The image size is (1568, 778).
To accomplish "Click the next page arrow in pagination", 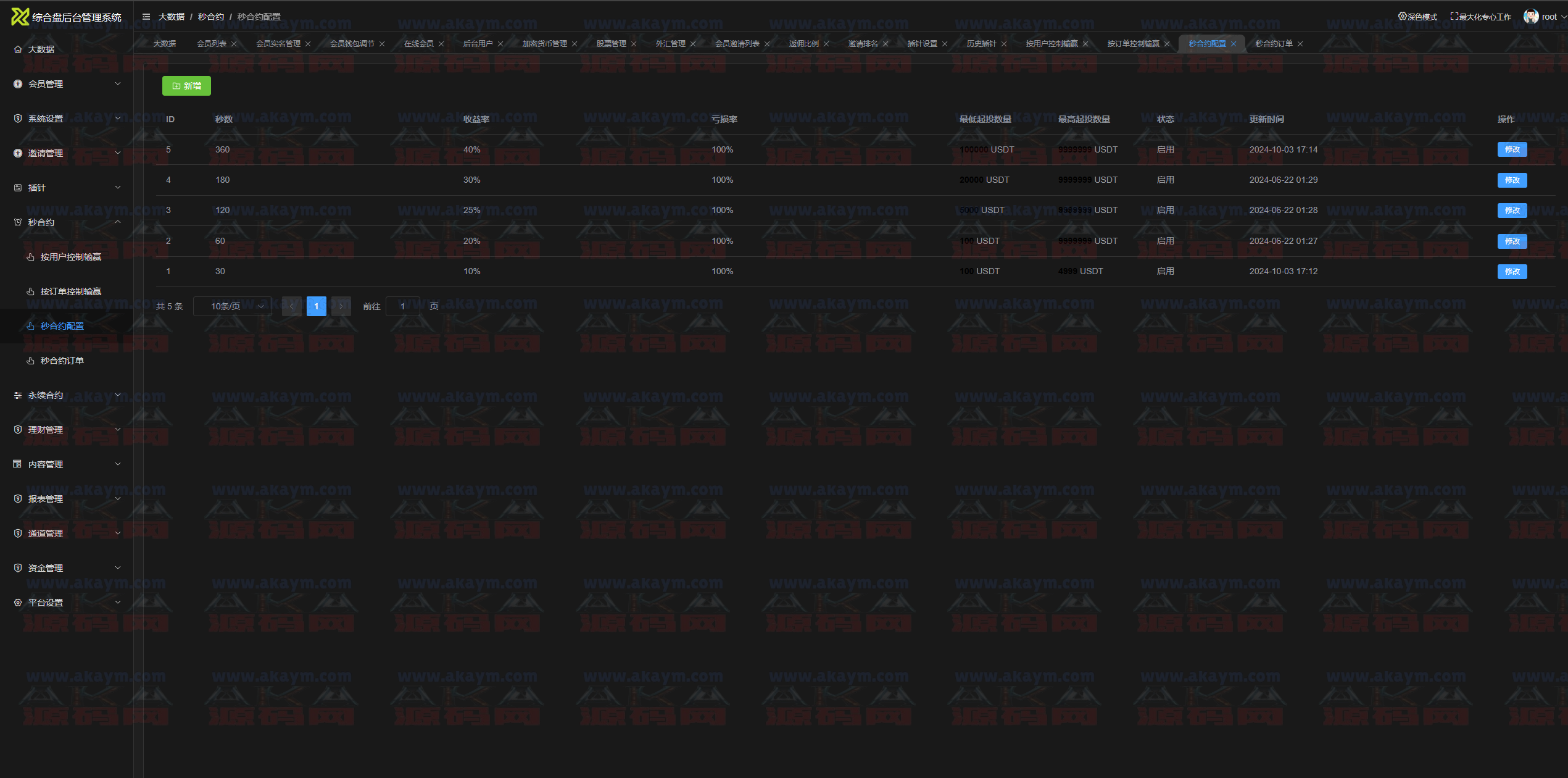I will (x=341, y=306).
